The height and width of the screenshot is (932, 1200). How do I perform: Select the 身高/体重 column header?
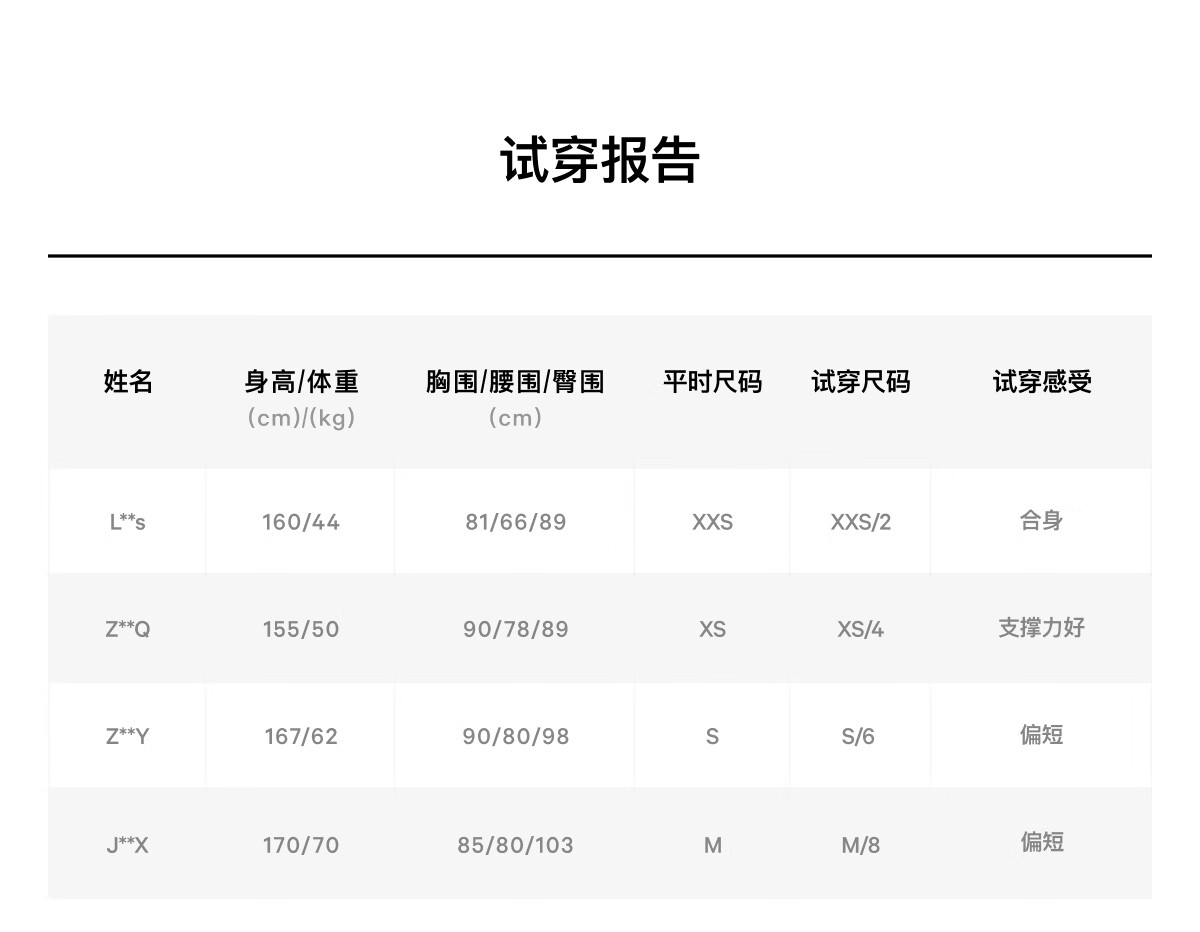click(x=301, y=381)
